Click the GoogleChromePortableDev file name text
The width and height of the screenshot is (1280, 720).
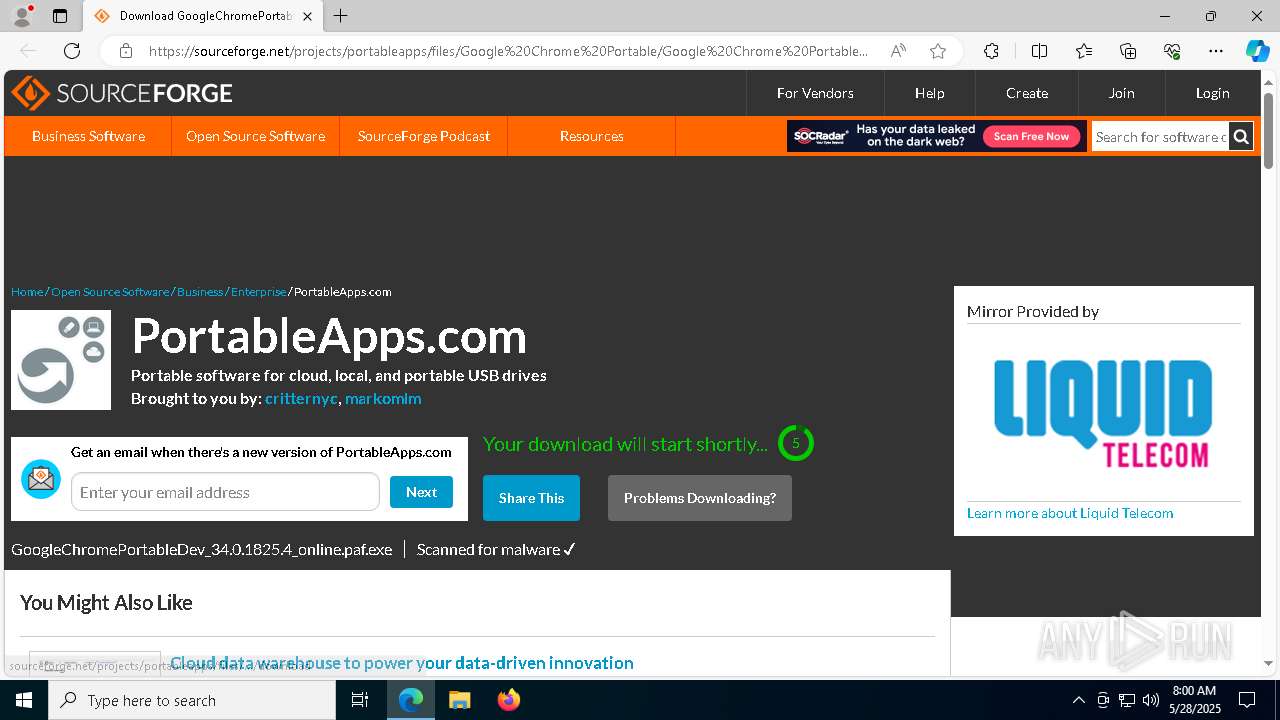[x=202, y=549]
